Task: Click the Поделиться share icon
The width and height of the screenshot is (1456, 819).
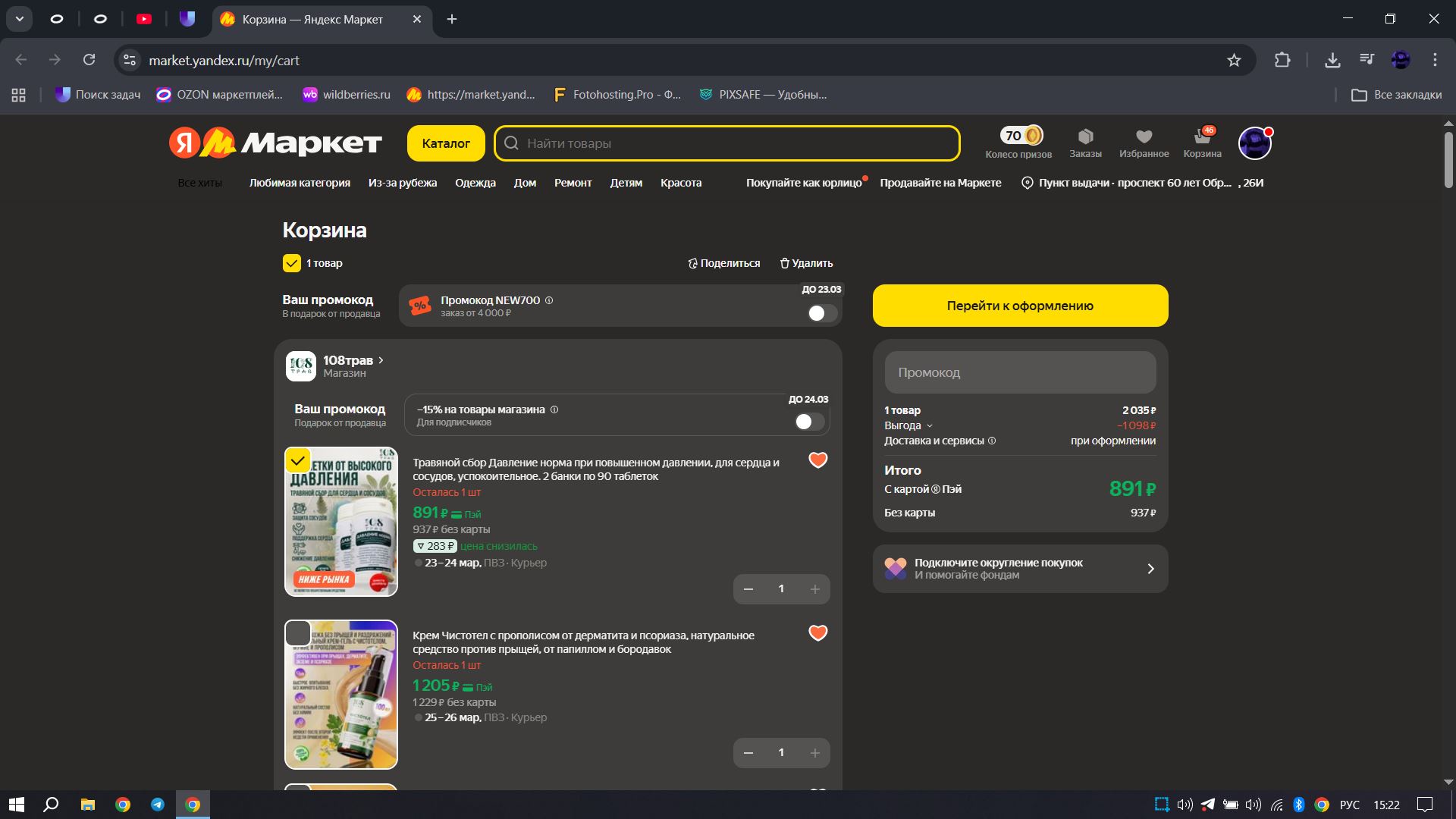Action: tap(692, 263)
